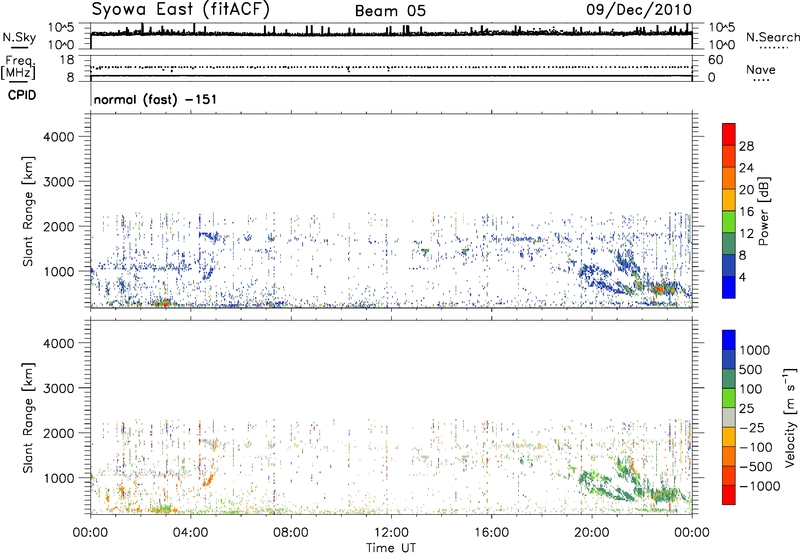Click the "60" Nave axis value
The height and width of the screenshot is (554, 800).
tap(715, 60)
